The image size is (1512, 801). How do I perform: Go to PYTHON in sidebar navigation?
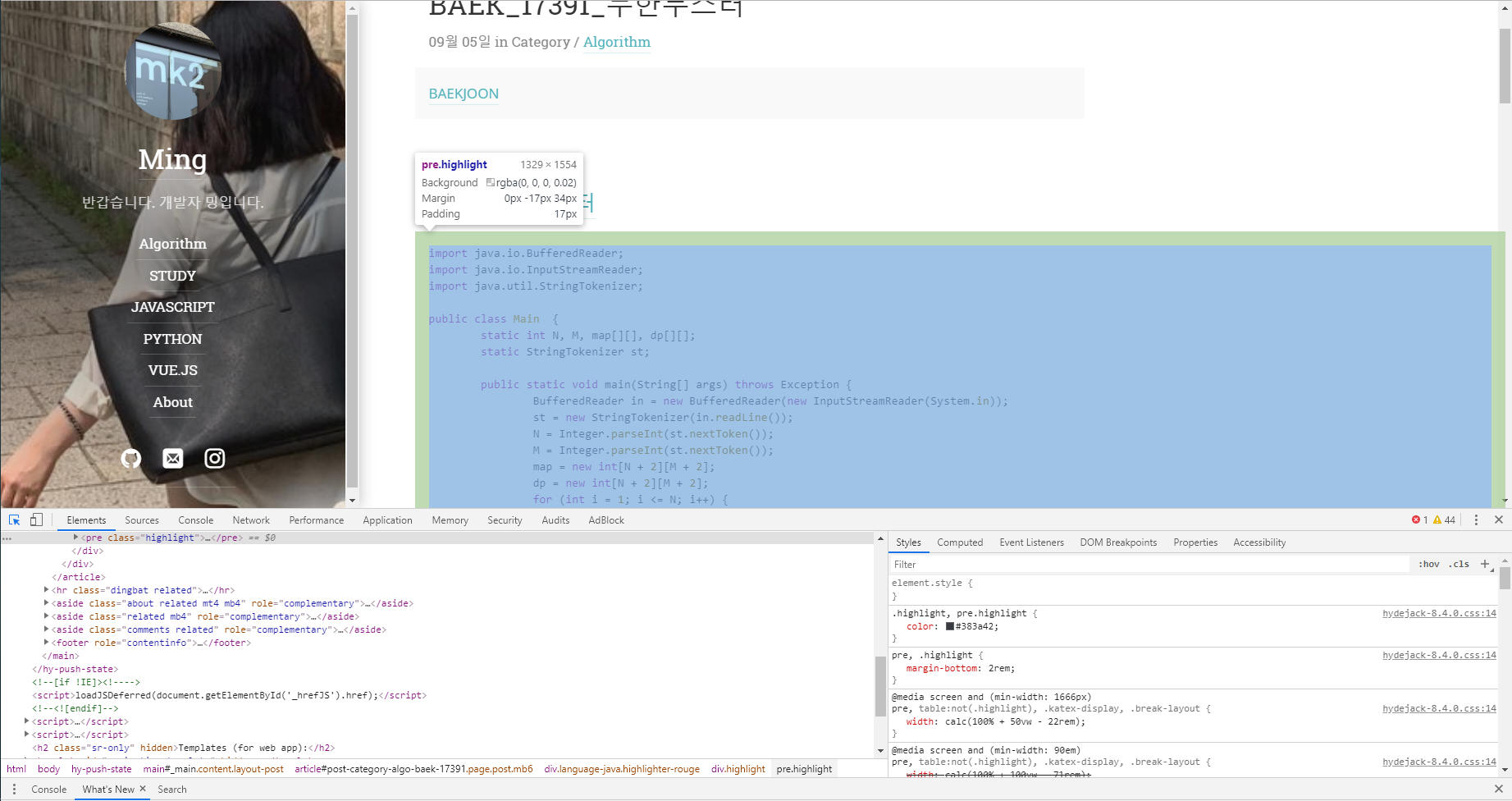point(172,339)
